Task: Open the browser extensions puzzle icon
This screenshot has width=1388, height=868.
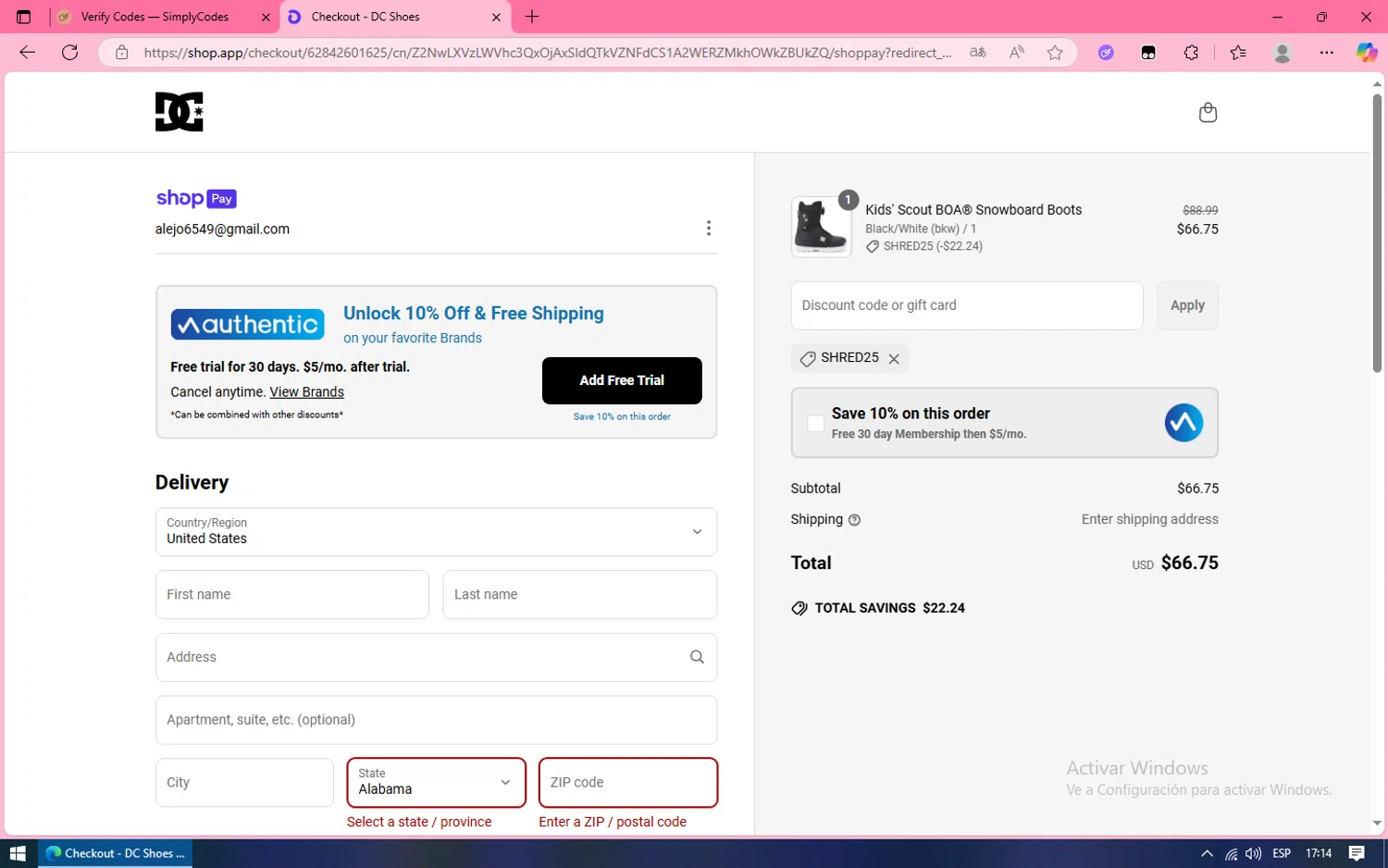Action: (1191, 53)
